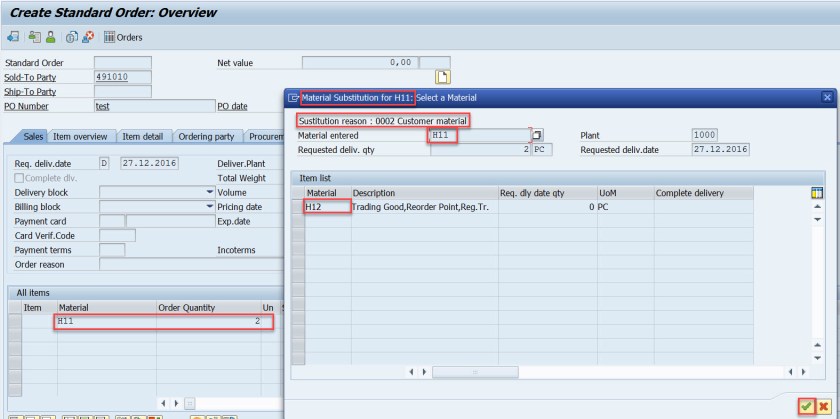The height and width of the screenshot is (419, 840).
Task: Click Req. deliv.date field 27.12.2016 on Sales tab
Action: coord(149,163)
